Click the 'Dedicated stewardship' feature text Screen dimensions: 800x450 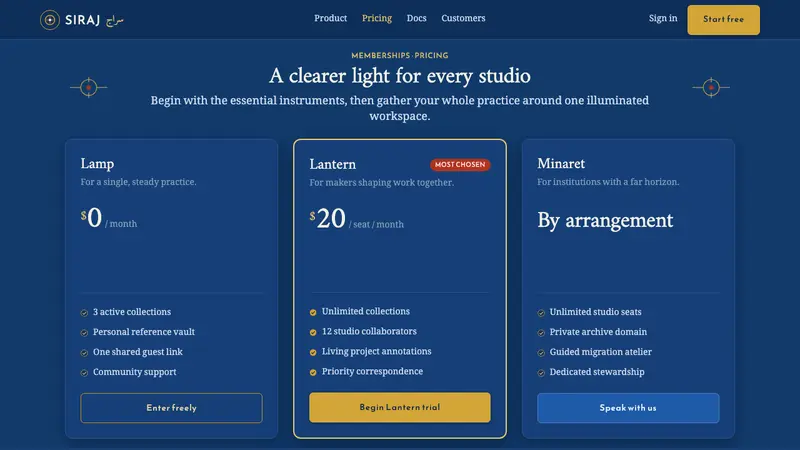596,372
